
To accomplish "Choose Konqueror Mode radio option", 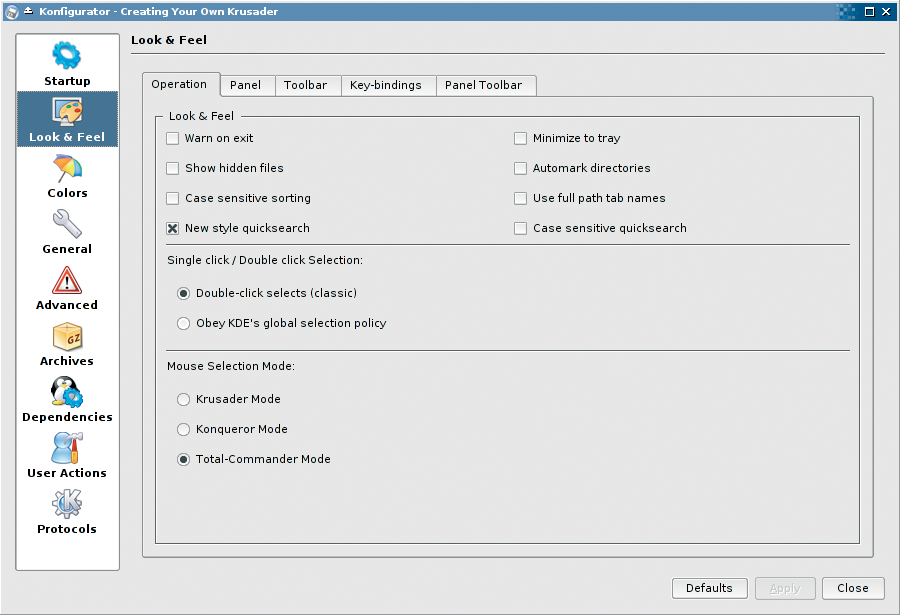I will pos(184,429).
